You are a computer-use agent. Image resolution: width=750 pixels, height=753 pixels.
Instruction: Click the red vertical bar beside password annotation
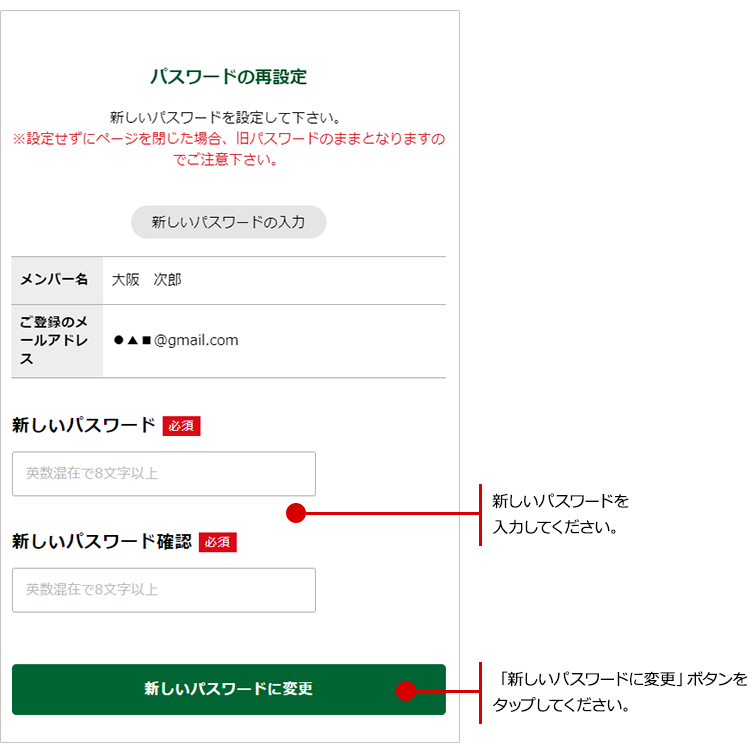pyautogui.click(x=481, y=514)
